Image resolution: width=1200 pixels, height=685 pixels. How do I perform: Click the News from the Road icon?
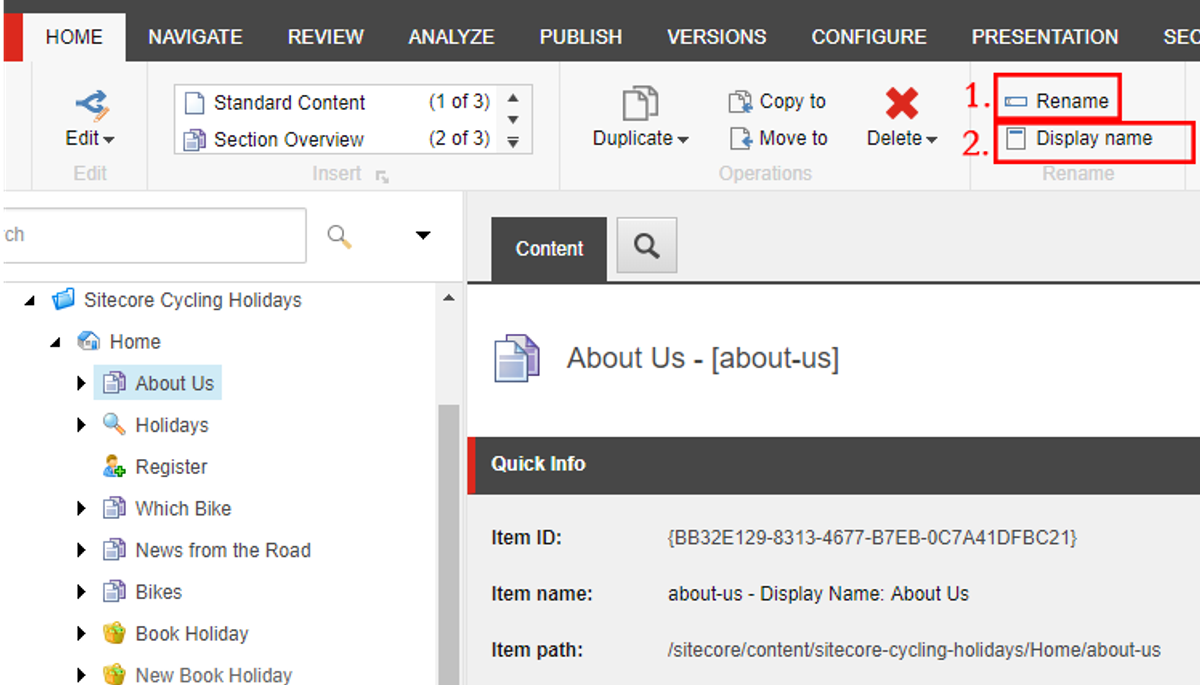coord(115,550)
